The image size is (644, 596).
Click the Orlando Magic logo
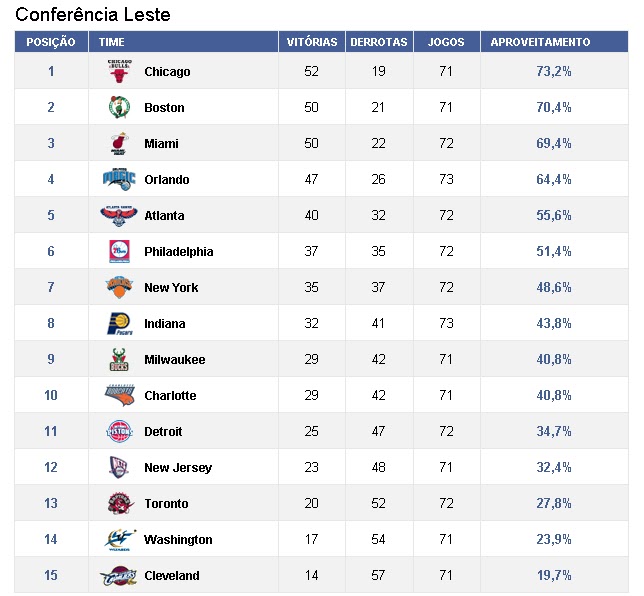[119, 179]
